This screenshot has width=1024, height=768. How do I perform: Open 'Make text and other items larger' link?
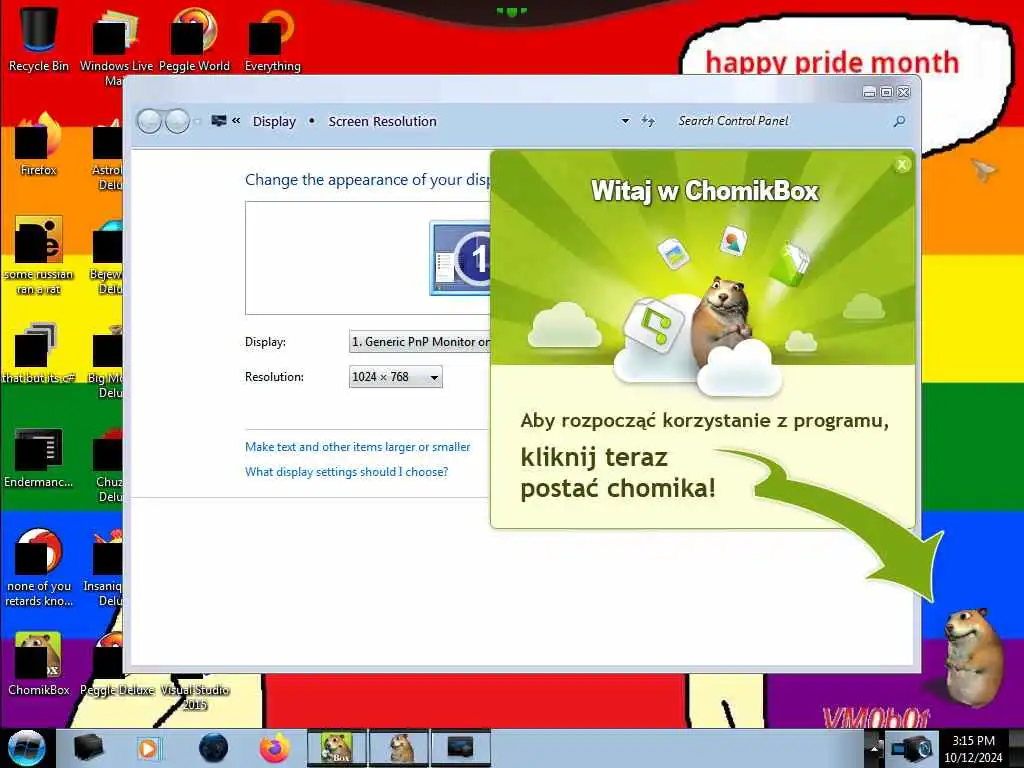pyautogui.click(x=357, y=447)
